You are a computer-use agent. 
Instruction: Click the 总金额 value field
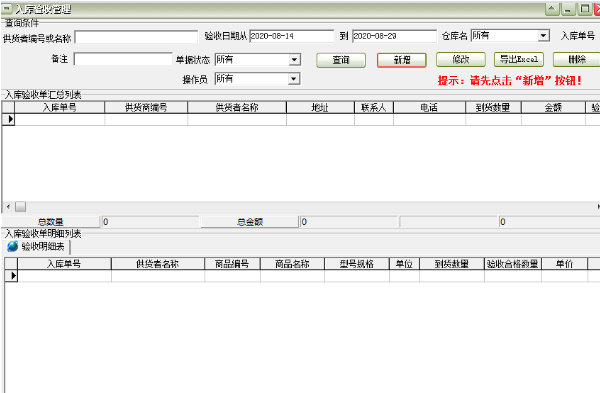point(348,222)
